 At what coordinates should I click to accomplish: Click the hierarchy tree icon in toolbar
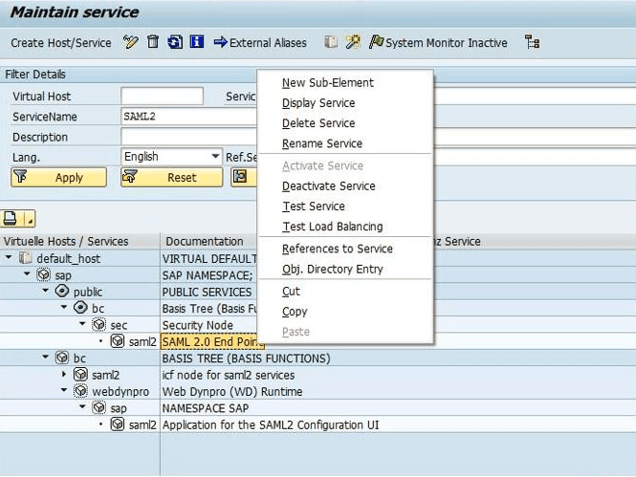click(532, 42)
